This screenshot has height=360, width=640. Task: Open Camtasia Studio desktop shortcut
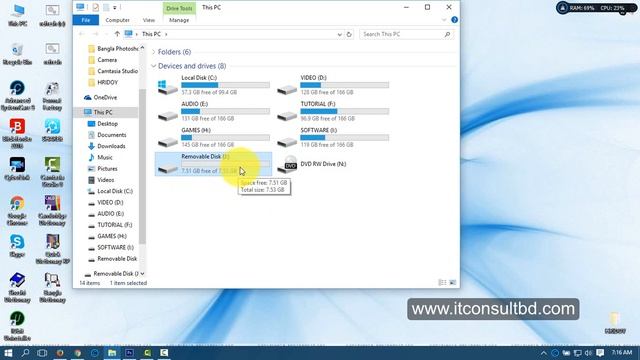click(x=52, y=172)
